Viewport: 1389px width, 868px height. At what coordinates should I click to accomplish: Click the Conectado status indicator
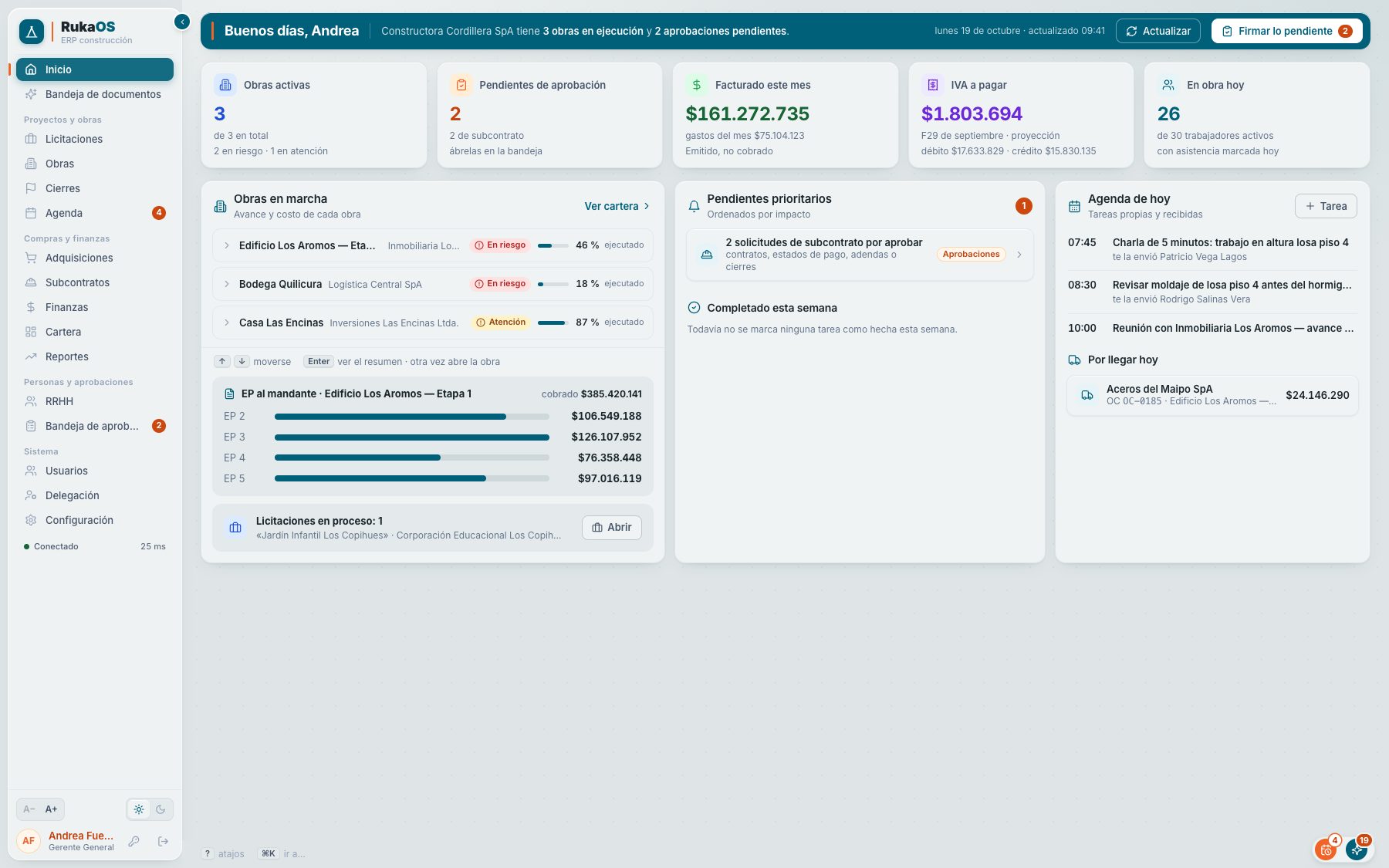[x=51, y=546]
